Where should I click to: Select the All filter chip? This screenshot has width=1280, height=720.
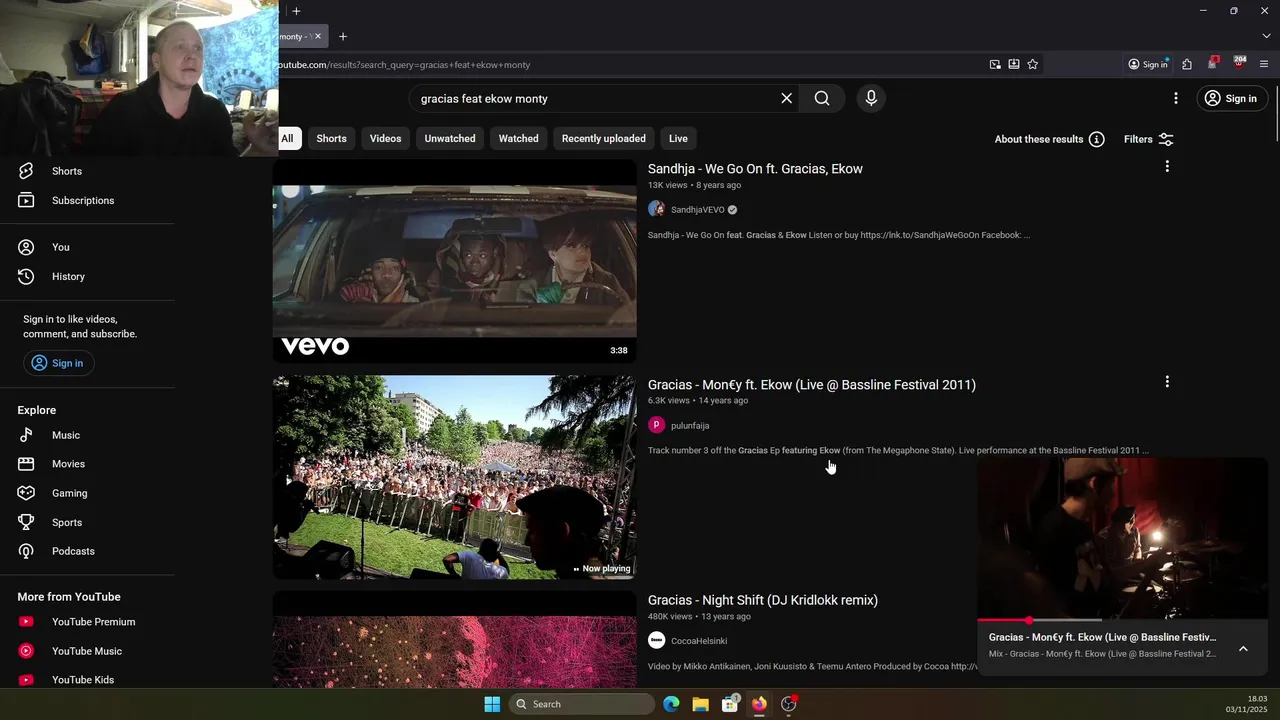(x=287, y=138)
